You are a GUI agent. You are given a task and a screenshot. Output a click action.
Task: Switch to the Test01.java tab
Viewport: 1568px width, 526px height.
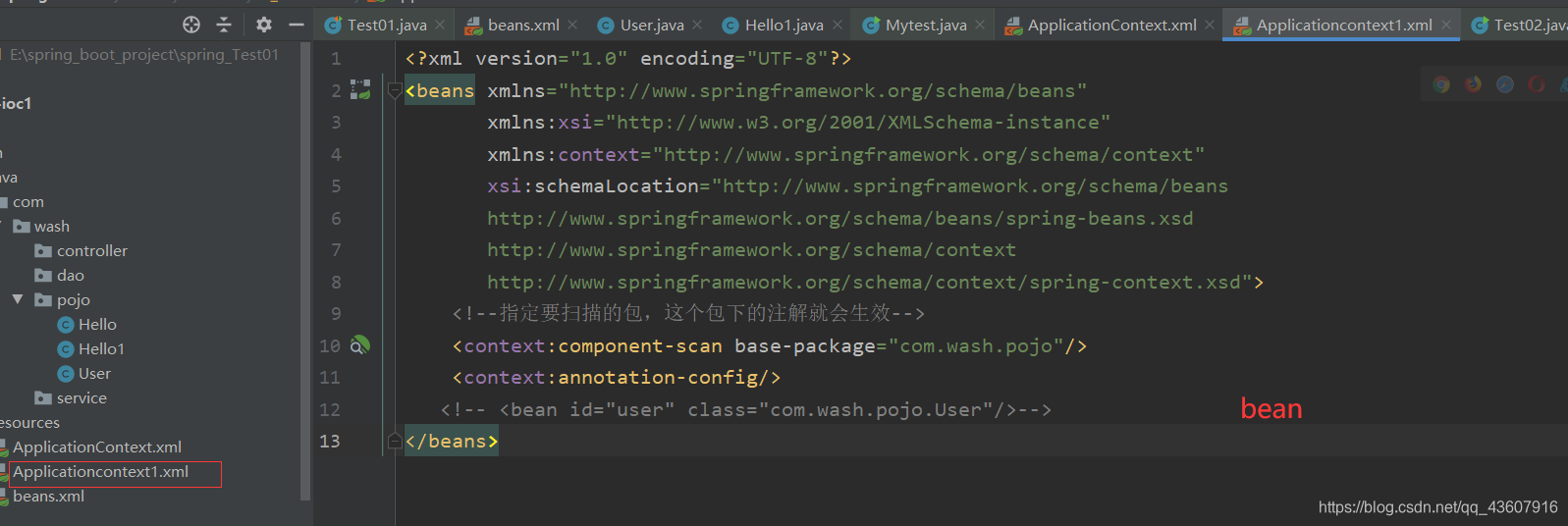pos(387,25)
